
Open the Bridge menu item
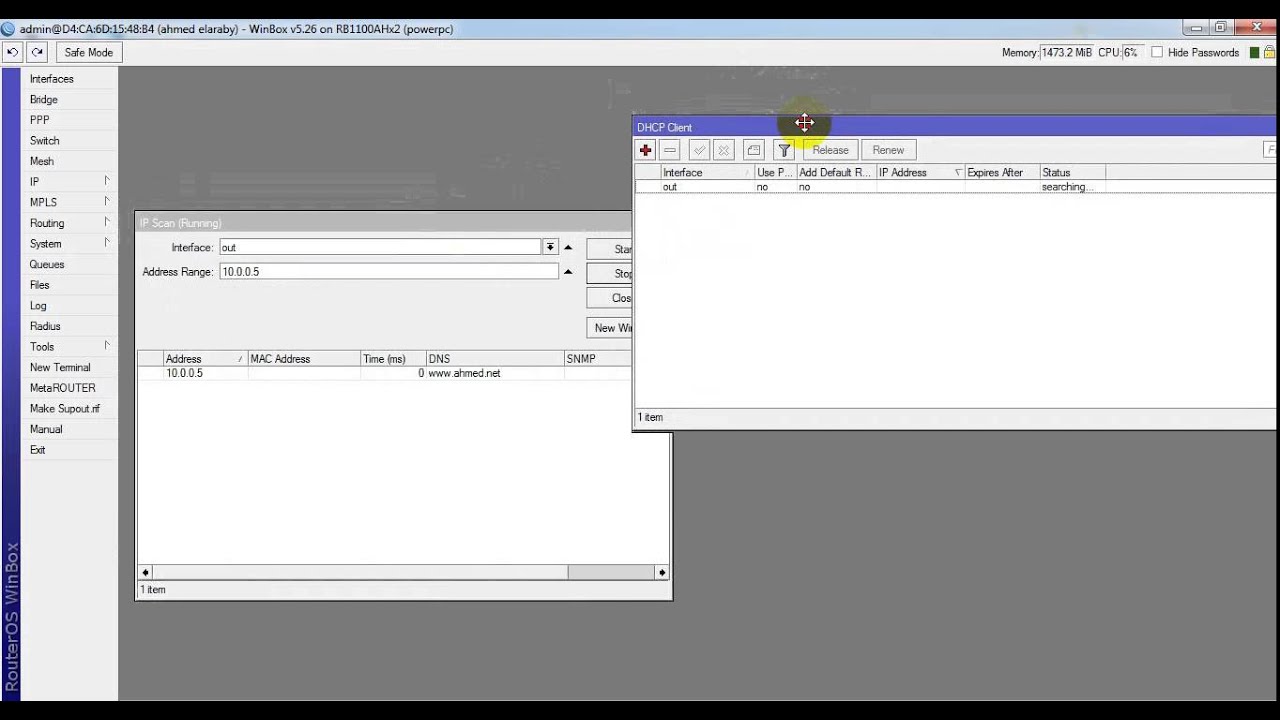[70, 100]
